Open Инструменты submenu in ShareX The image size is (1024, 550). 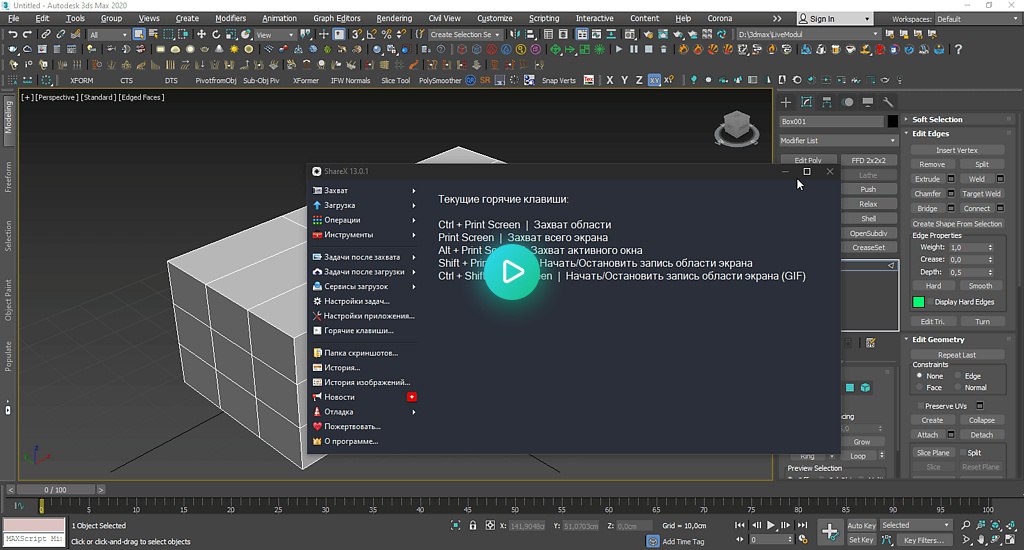coord(364,235)
